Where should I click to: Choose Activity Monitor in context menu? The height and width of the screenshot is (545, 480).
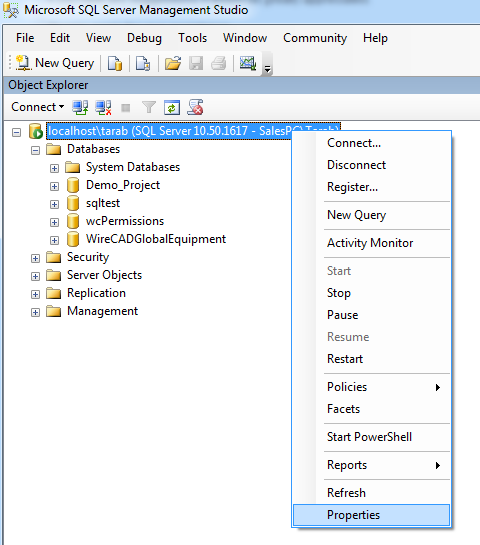click(372, 243)
